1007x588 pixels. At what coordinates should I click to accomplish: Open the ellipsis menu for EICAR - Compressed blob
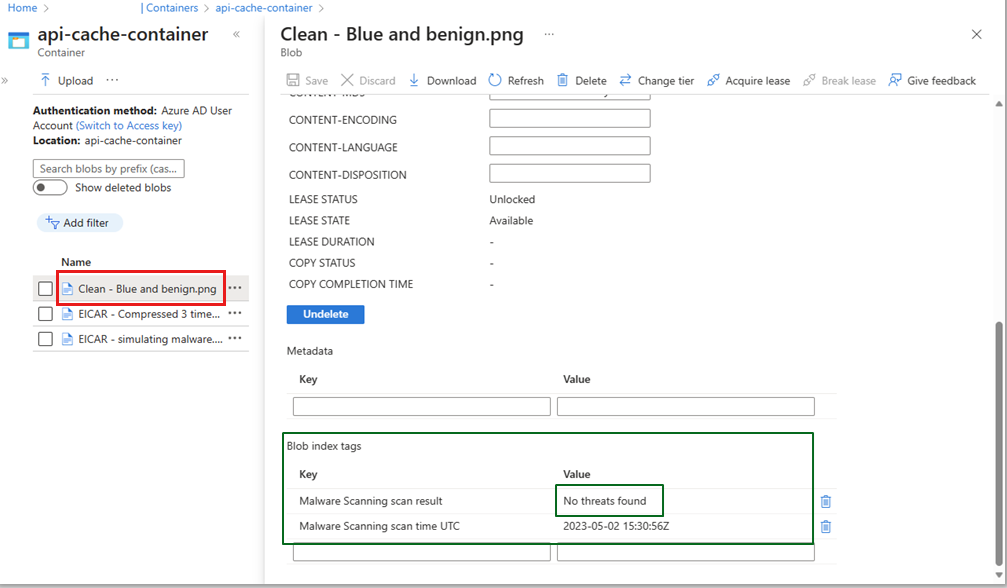(x=234, y=313)
